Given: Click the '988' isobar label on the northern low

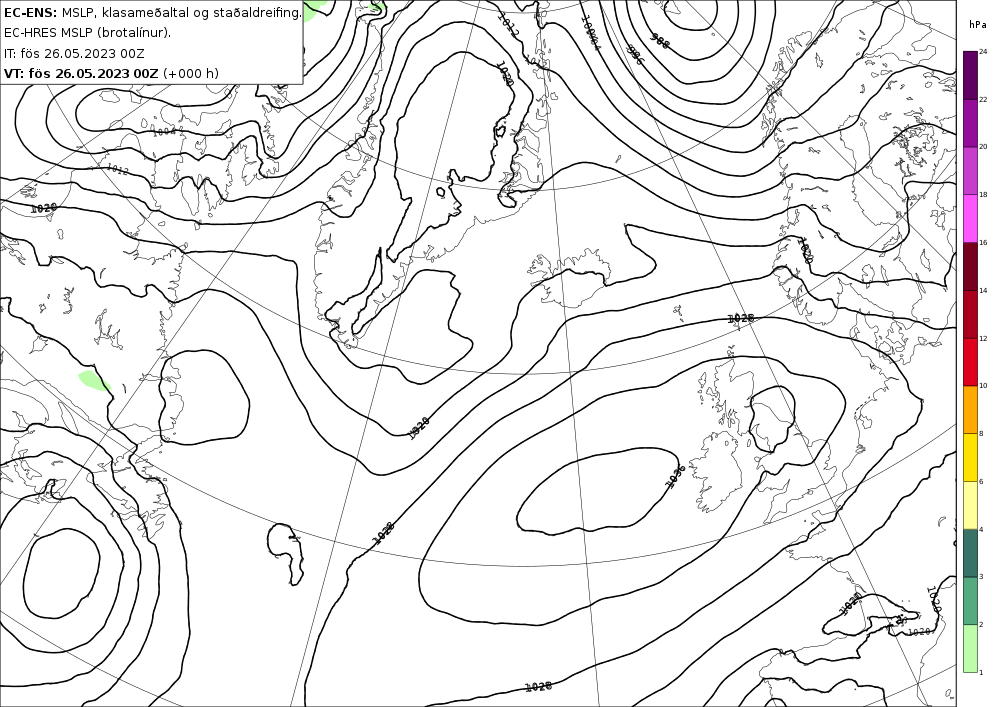Looking at the screenshot, I should [x=660, y=40].
